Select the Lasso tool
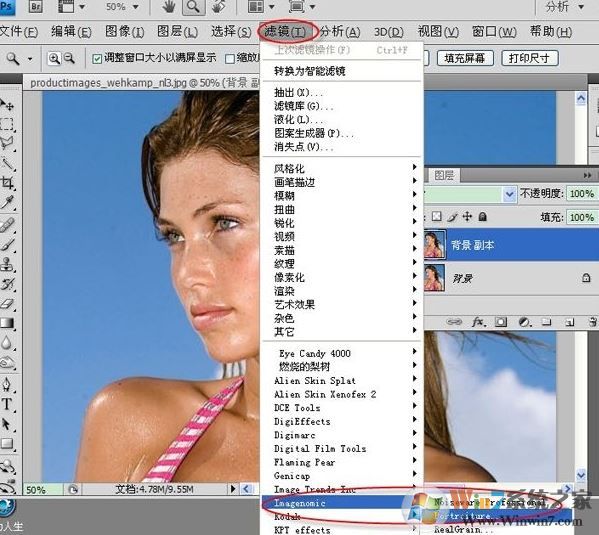 click(x=7, y=143)
